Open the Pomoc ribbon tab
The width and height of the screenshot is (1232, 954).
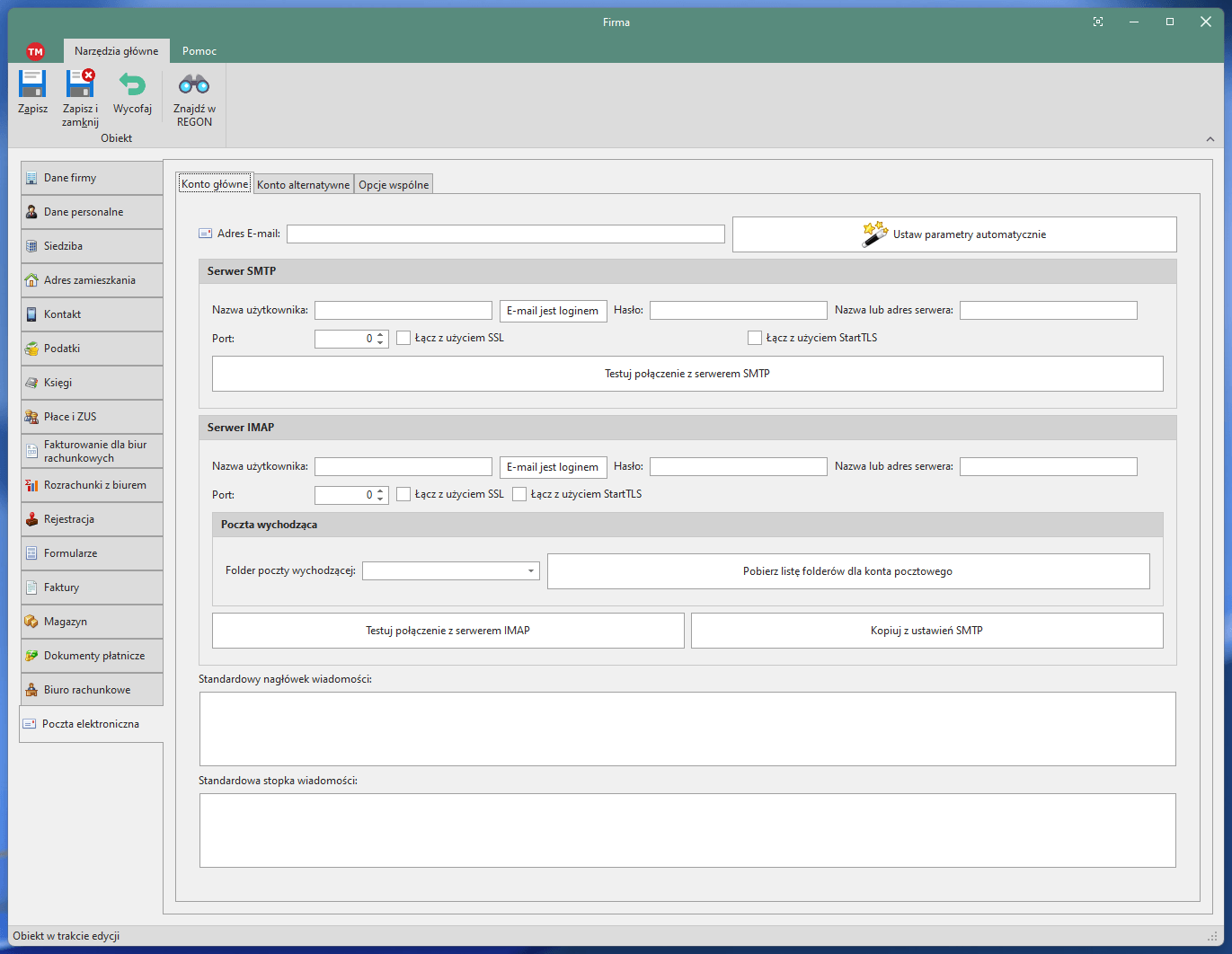pyautogui.click(x=199, y=51)
